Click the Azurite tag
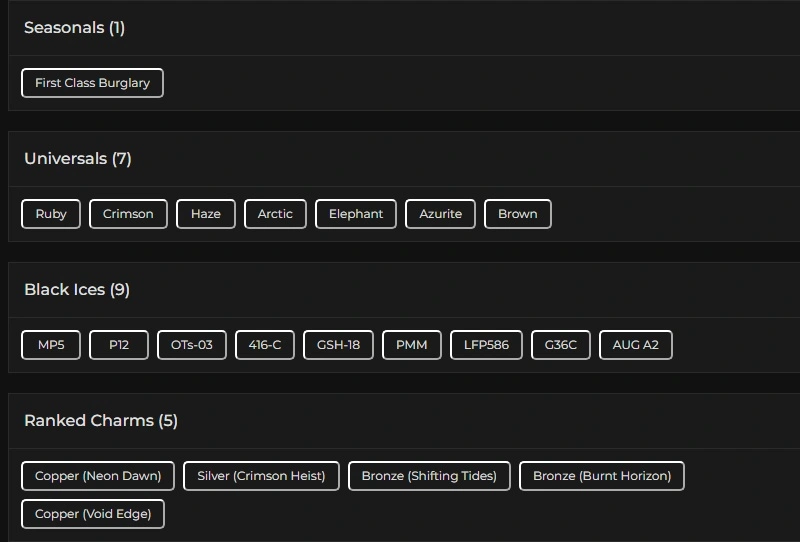The image size is (800, 542). [440, 214]
